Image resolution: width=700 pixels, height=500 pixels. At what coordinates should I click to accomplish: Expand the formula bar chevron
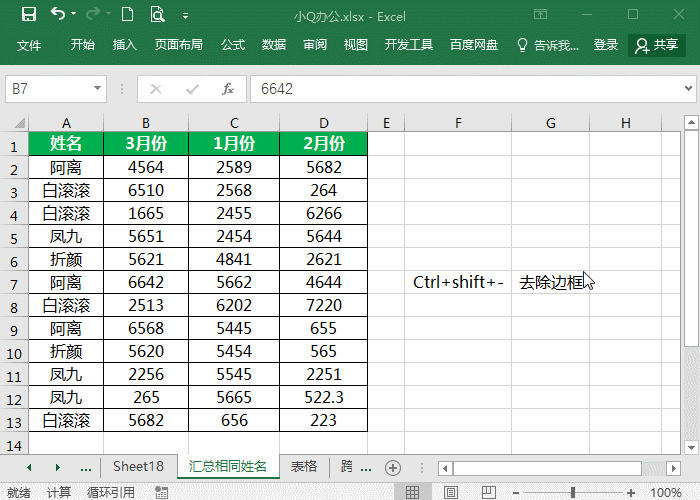(688, 88)
